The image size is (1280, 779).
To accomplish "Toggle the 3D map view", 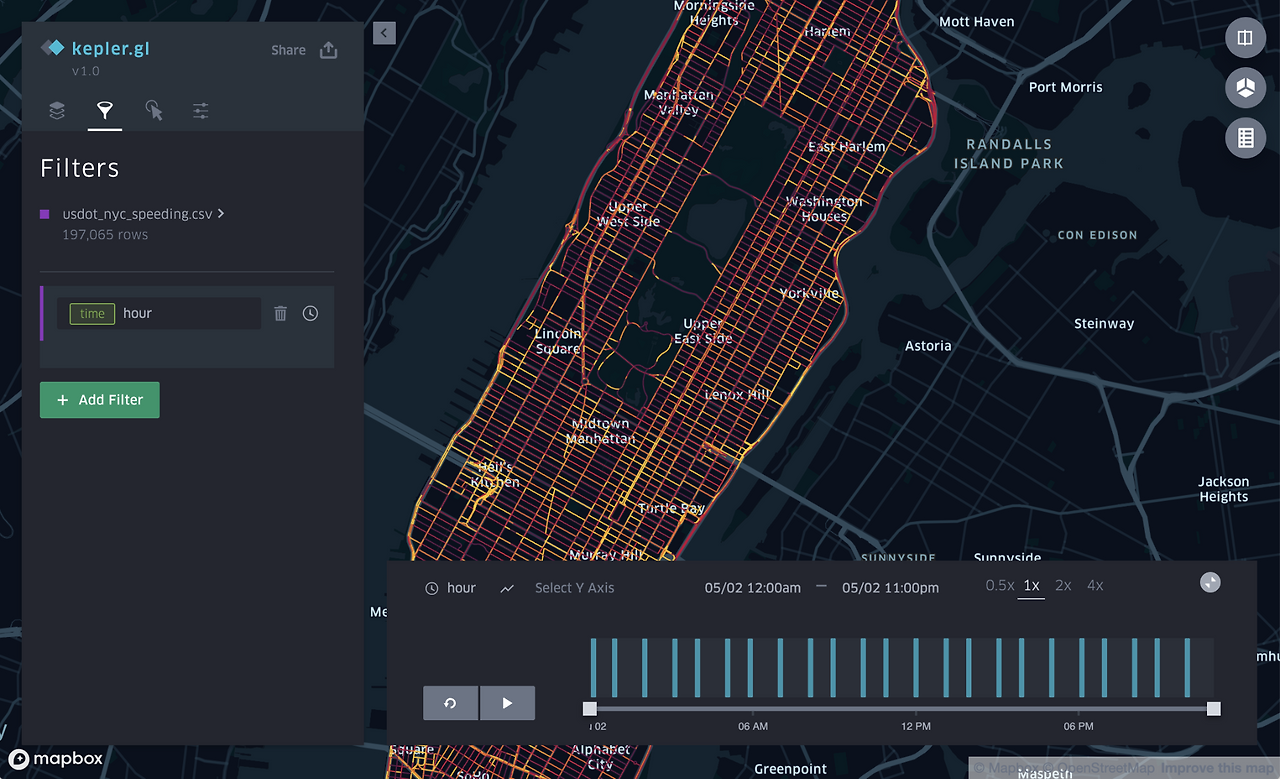I will (1245, 88).
